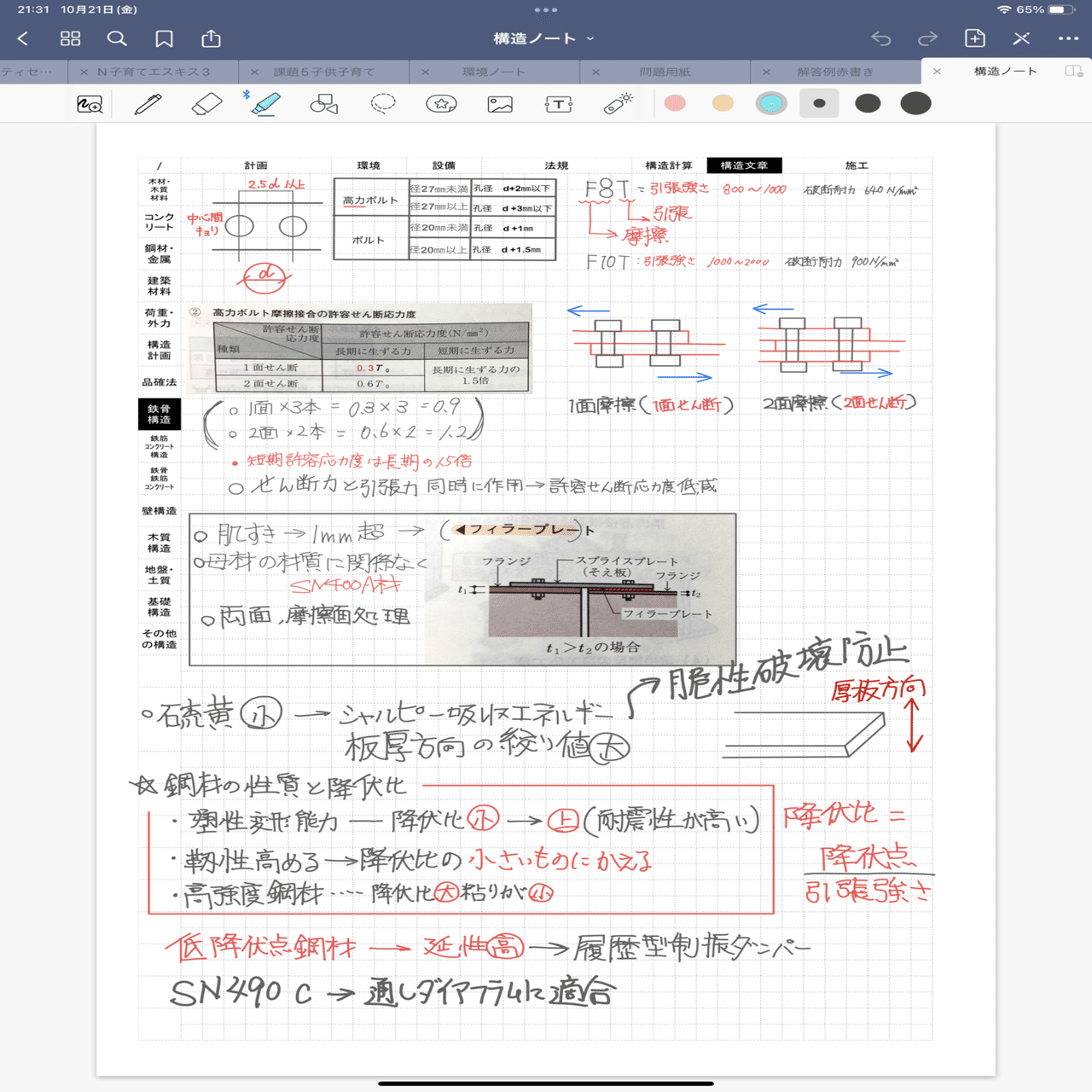
Task: Open the Elements sticker tool
Action: (x=441, y=103)
